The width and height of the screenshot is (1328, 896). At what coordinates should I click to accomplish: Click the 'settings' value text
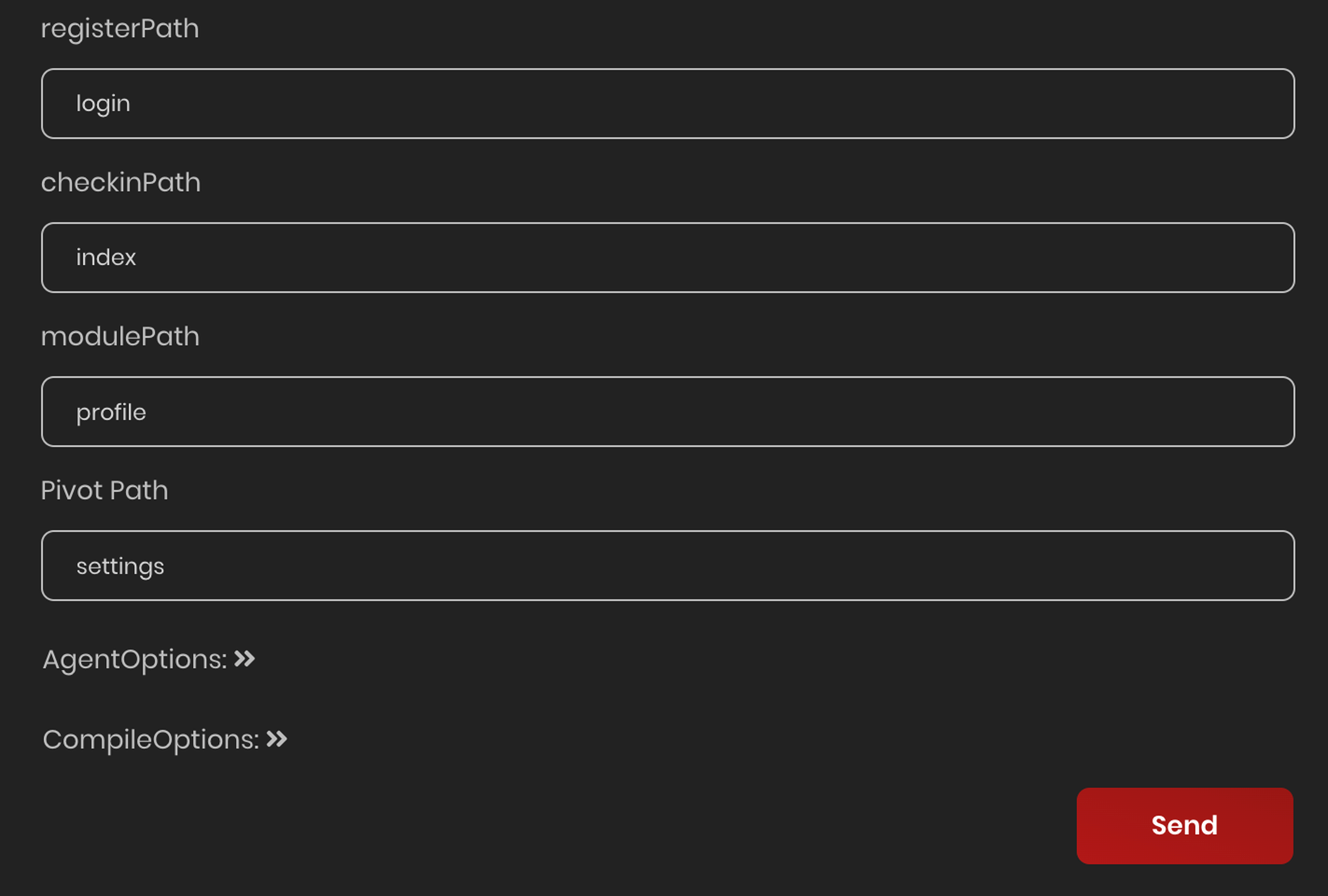(x=119, y=567)
